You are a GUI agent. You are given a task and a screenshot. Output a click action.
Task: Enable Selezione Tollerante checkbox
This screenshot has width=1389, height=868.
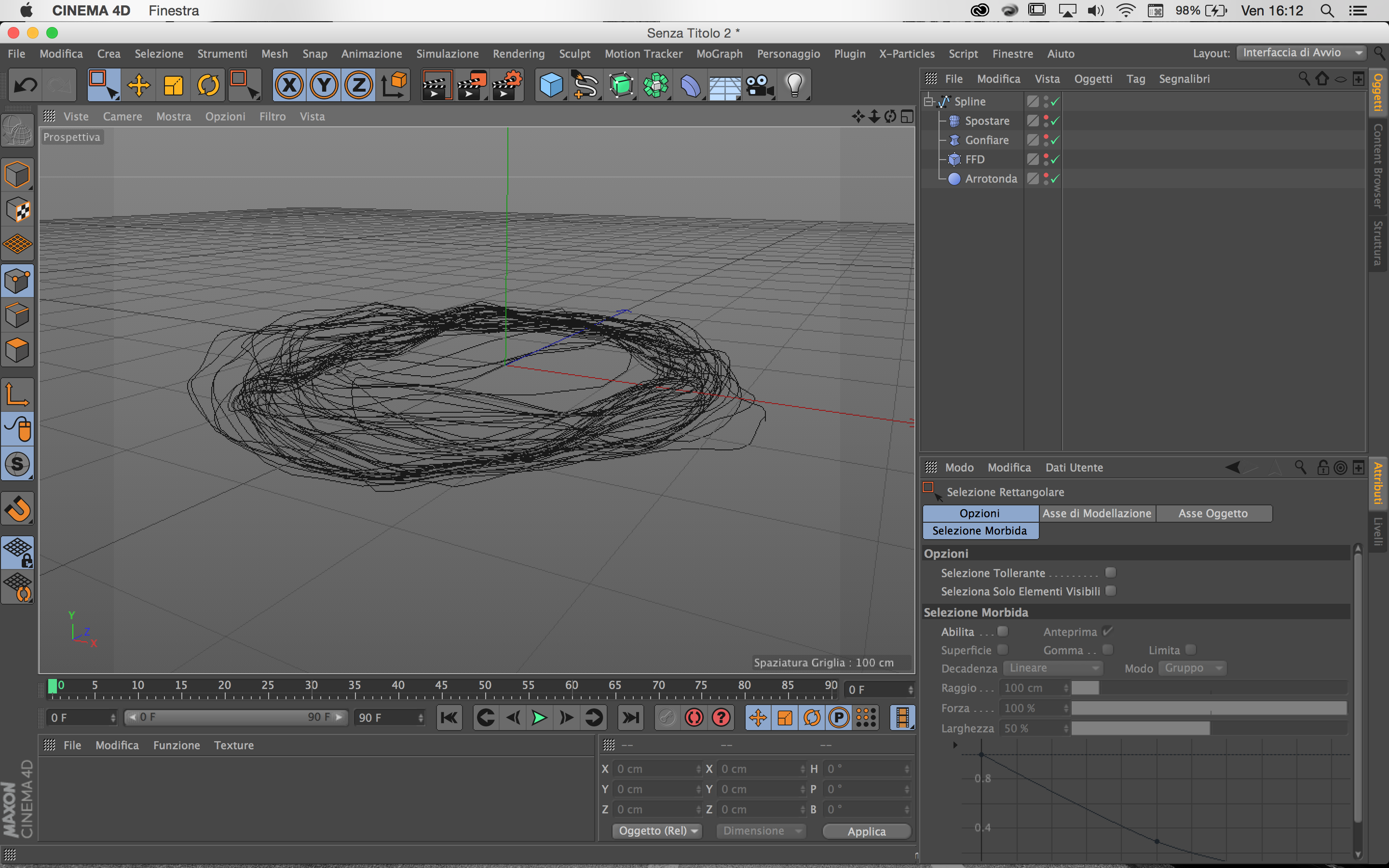pyautogui.click(x=1111, y=572)
